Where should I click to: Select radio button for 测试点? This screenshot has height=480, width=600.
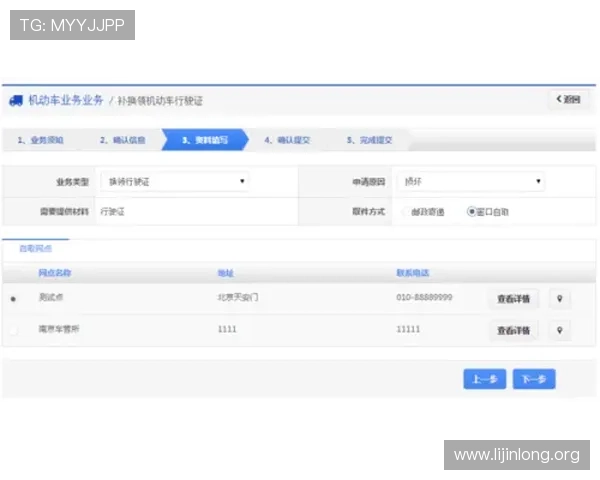point(13,299)
